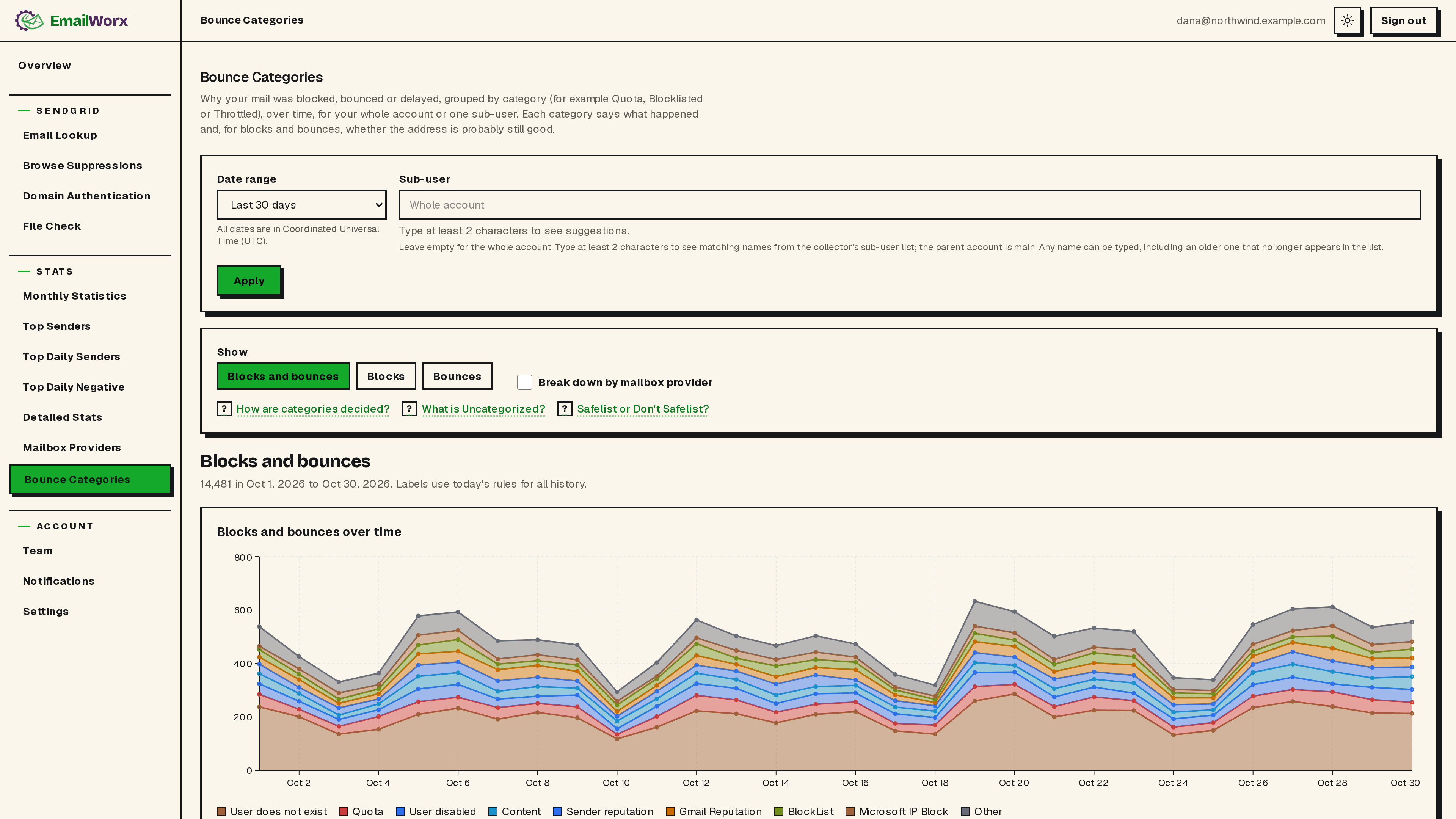Click the Gmail Reputation legend swatch
The height and width of the screenshot is (819, 1456).
pyautogui.click(x=670, y=812)
